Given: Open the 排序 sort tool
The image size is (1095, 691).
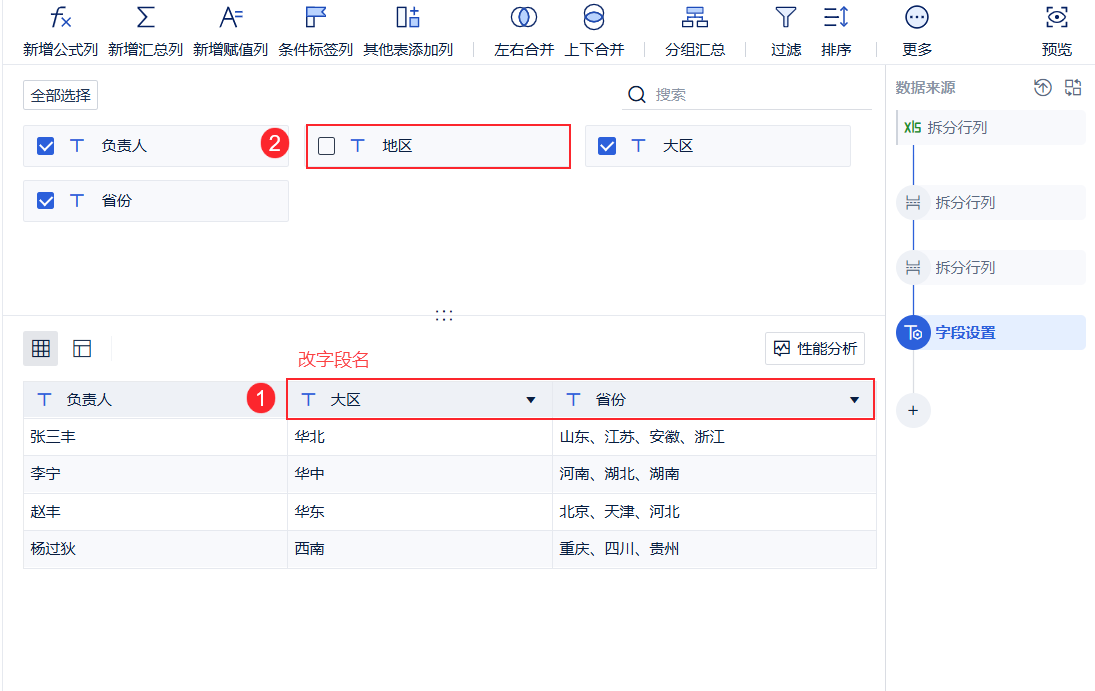Looking at the screenshot, I should [x=836, y=30].
